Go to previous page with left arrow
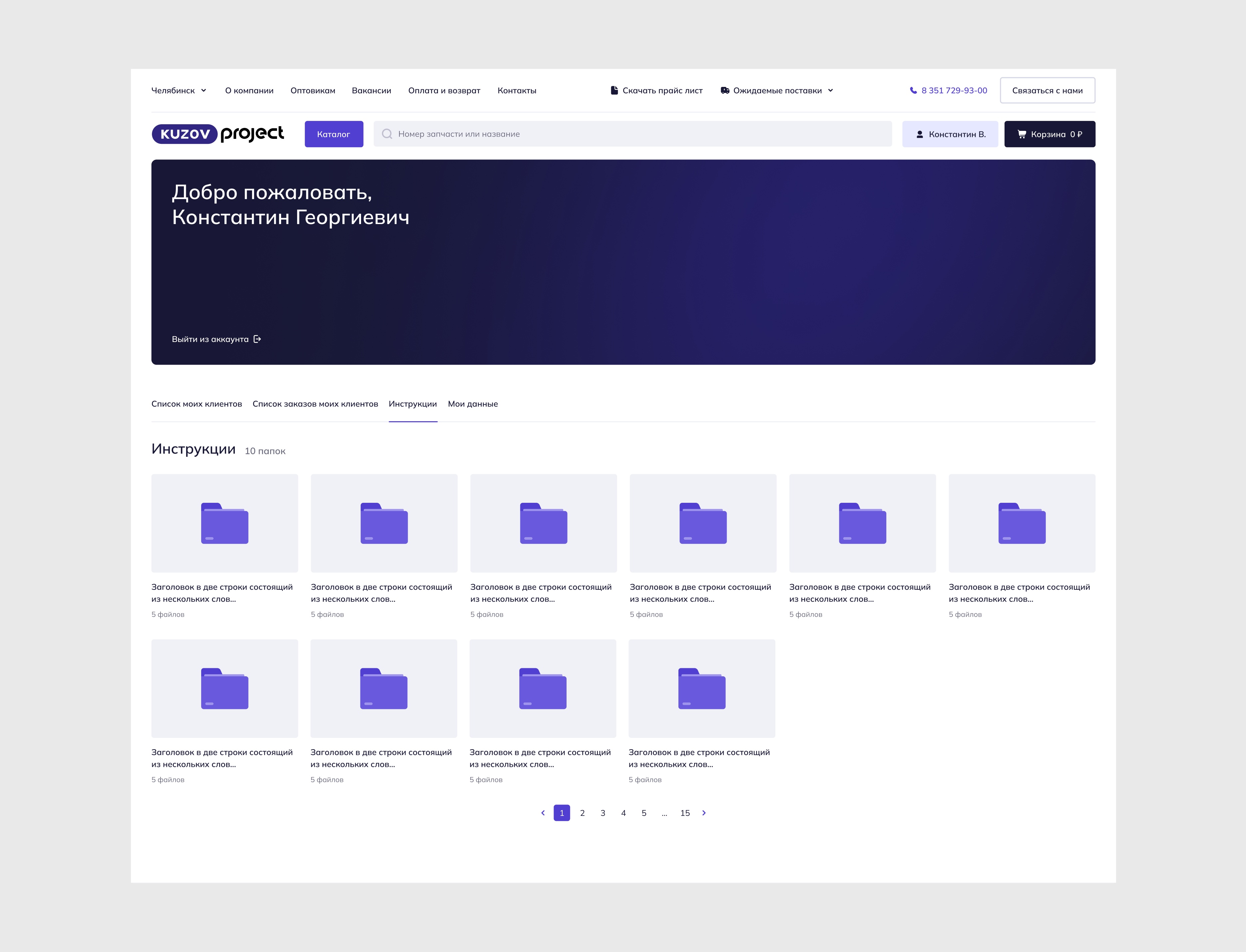The image size is (1246, 952). (x=543, y=812)
